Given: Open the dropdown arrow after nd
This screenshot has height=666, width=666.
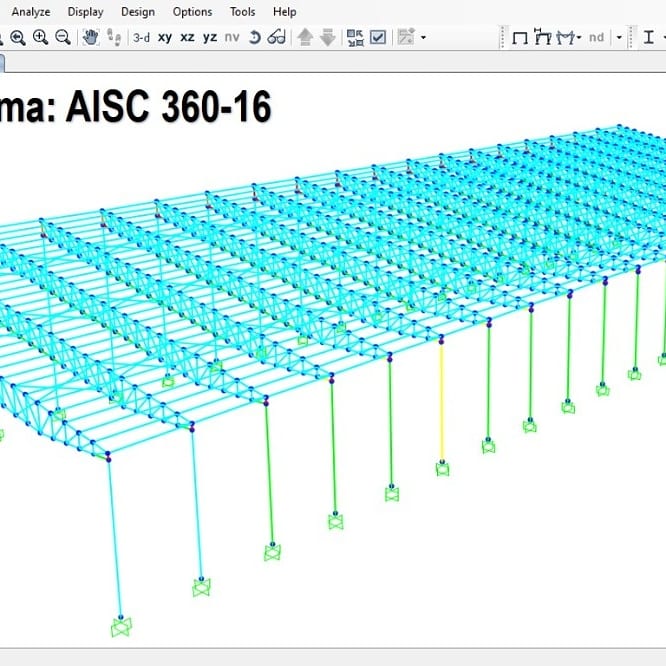Looking at the screenshot, I should pyautogui.click(x=619, y=38).
